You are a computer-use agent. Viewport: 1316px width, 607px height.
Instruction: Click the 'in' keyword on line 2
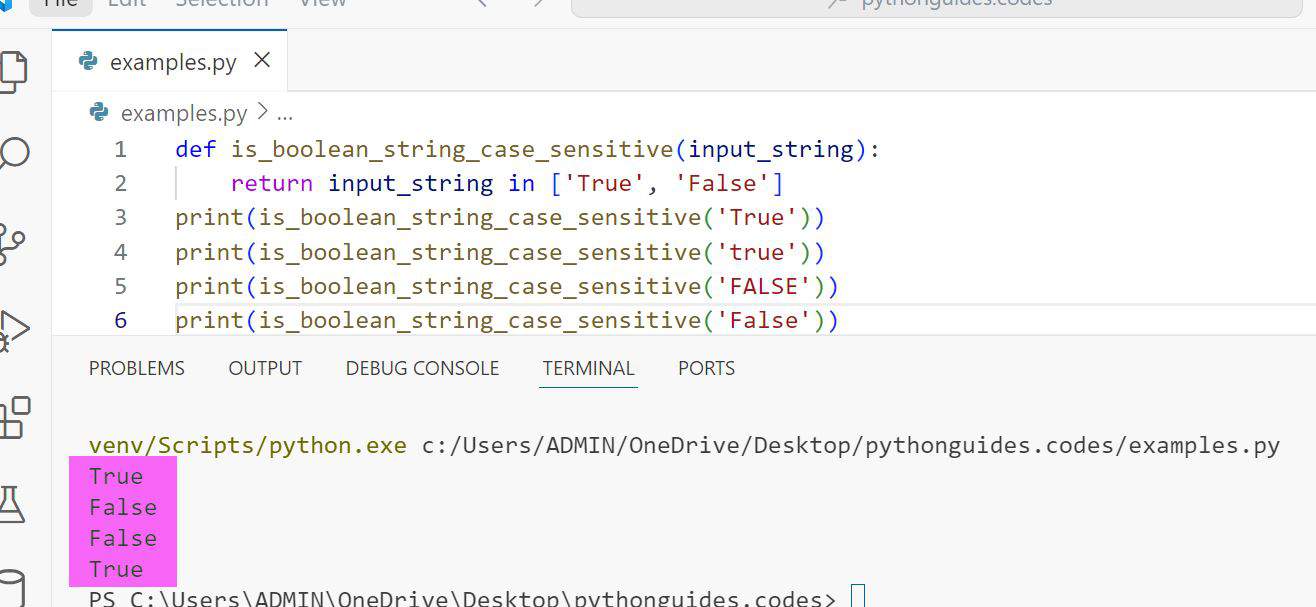pyautogui.click(x=521, y=184)
